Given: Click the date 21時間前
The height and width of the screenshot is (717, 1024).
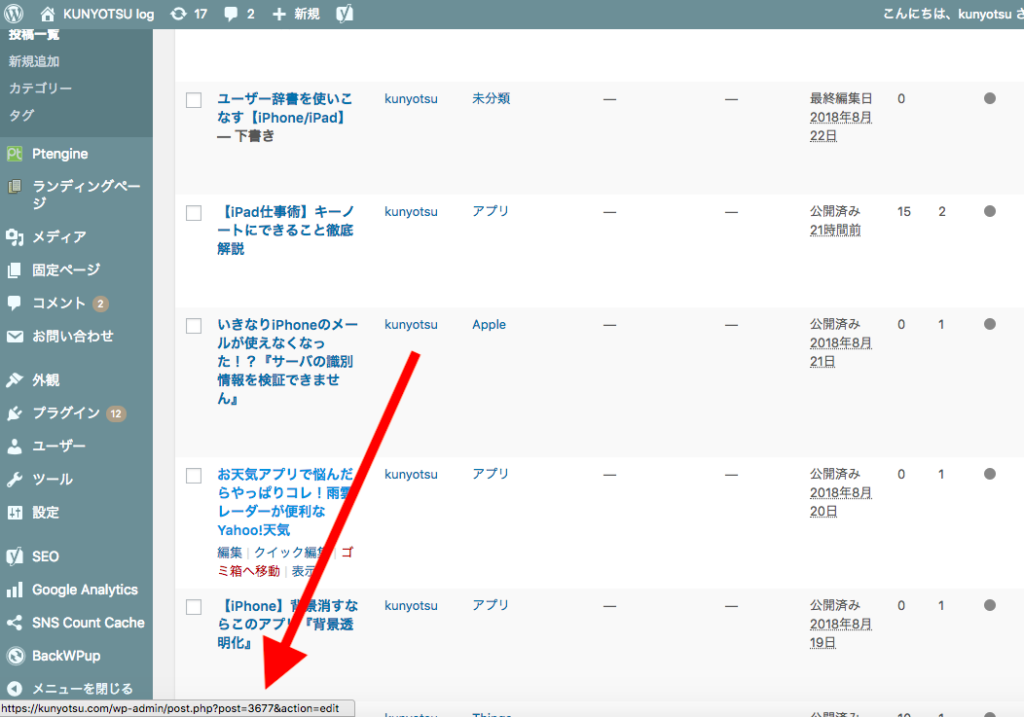Looking at the screenshot, I should (835, 230).
